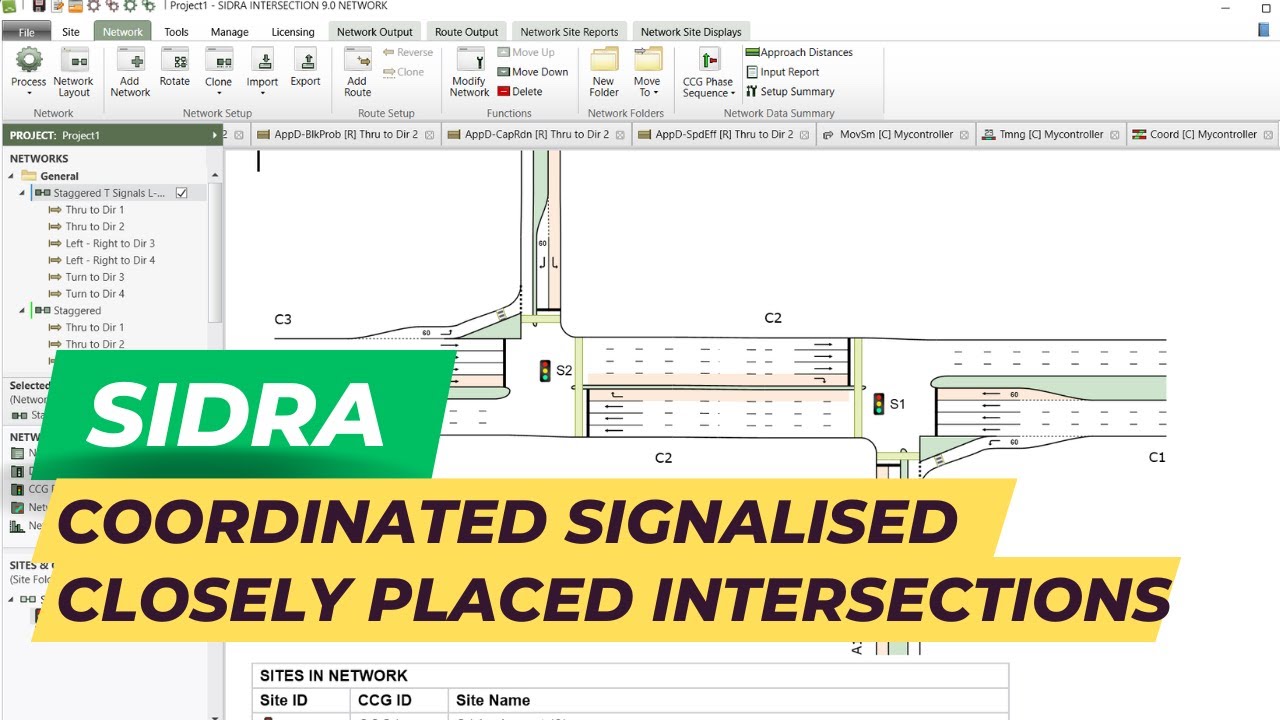Close the Tmng [C] Mycontroller tab
This screenshot has width=1280, height=720.
[1114, 135]
